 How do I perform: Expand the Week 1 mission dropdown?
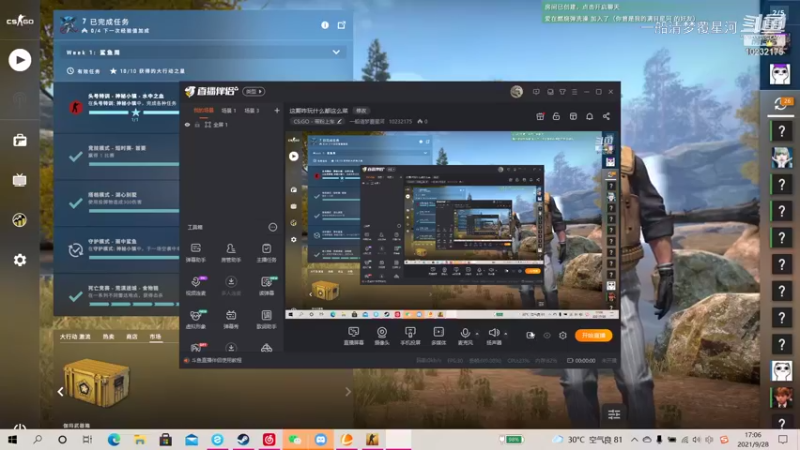336,52
